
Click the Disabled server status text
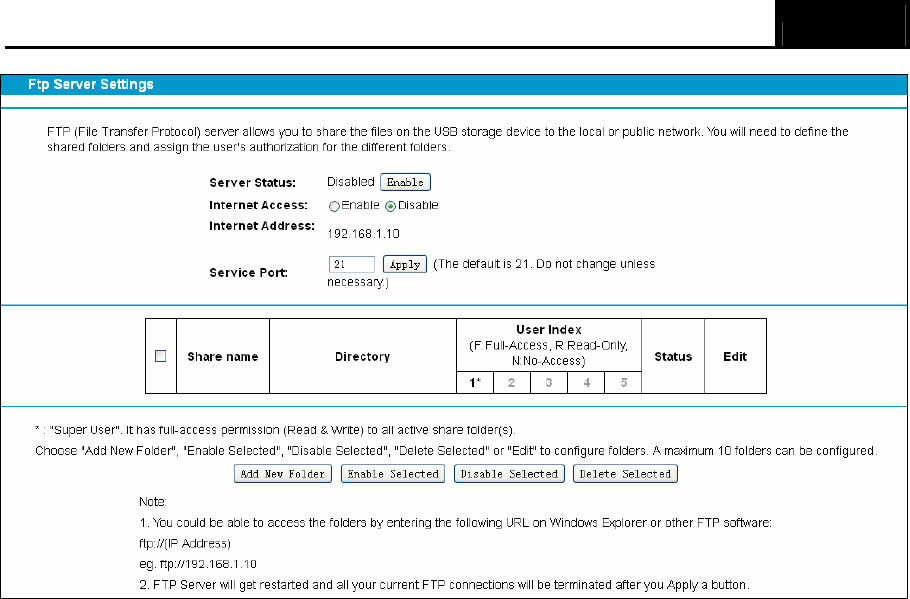[351, 182]
